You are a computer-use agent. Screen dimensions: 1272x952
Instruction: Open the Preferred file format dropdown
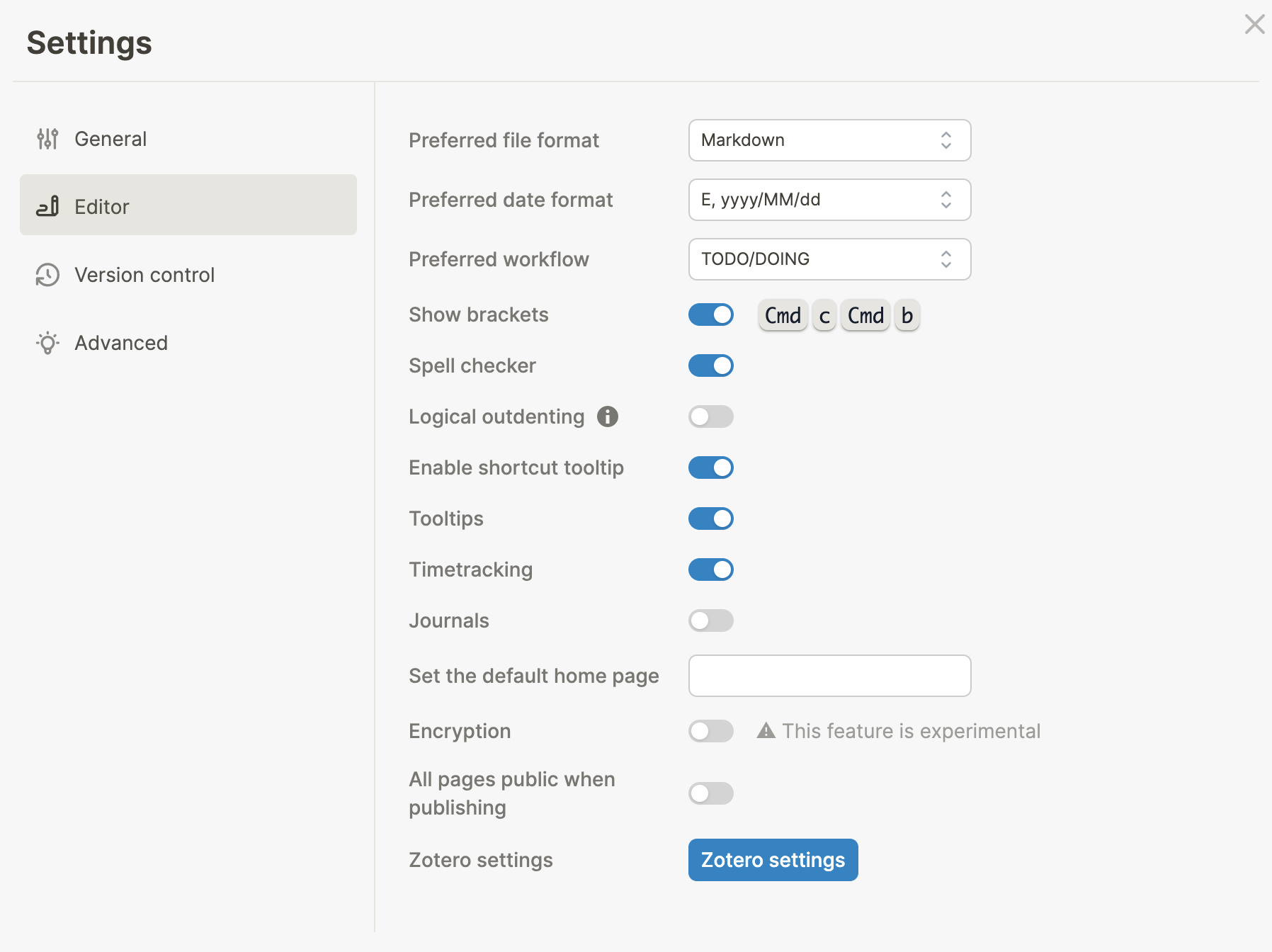[829, 140]
